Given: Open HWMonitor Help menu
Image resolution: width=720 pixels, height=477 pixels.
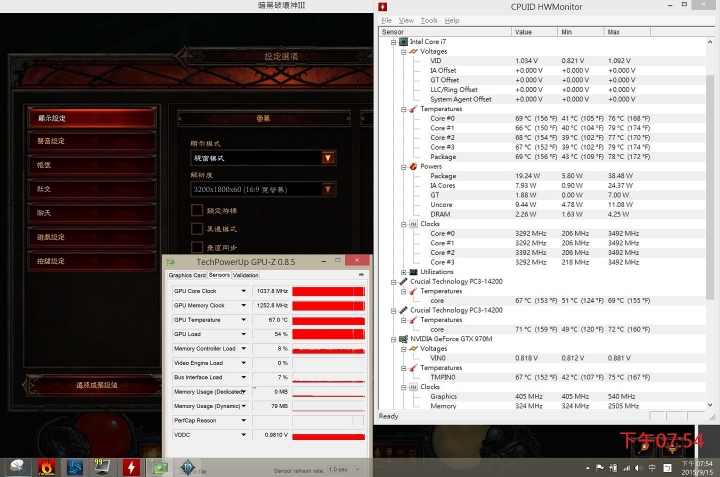Looking at the screenshot, I should point(452,20).
